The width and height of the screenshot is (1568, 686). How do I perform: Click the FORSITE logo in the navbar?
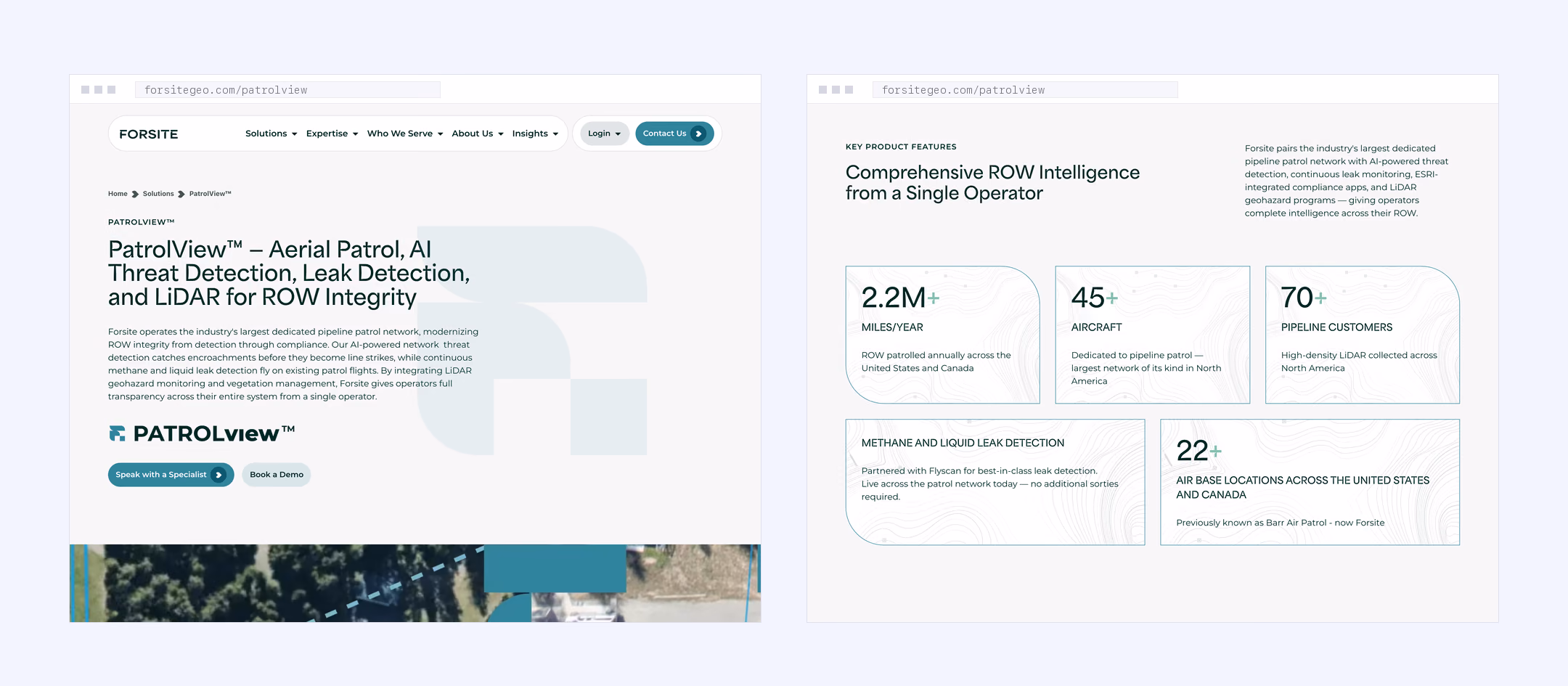tap(148, 134)
